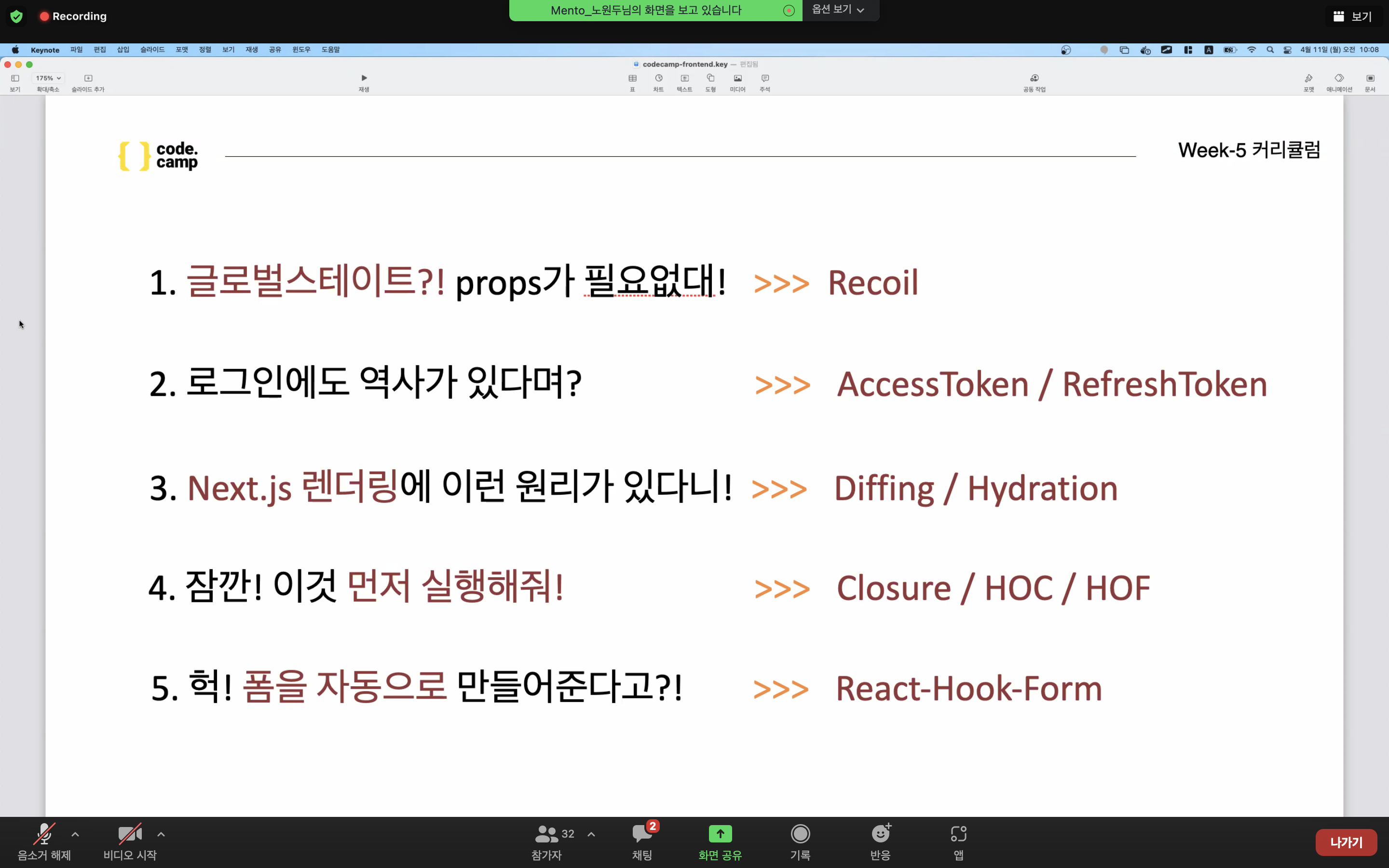Unmute microphone in Zoom toolbar
The image size is (1389, 868).
(44, 834)
